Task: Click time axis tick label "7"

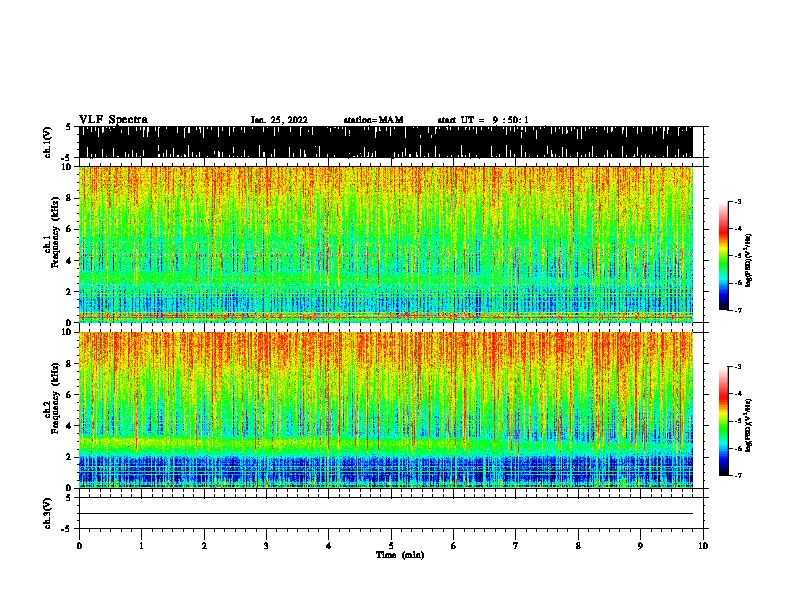Action: tap(516, 546)
